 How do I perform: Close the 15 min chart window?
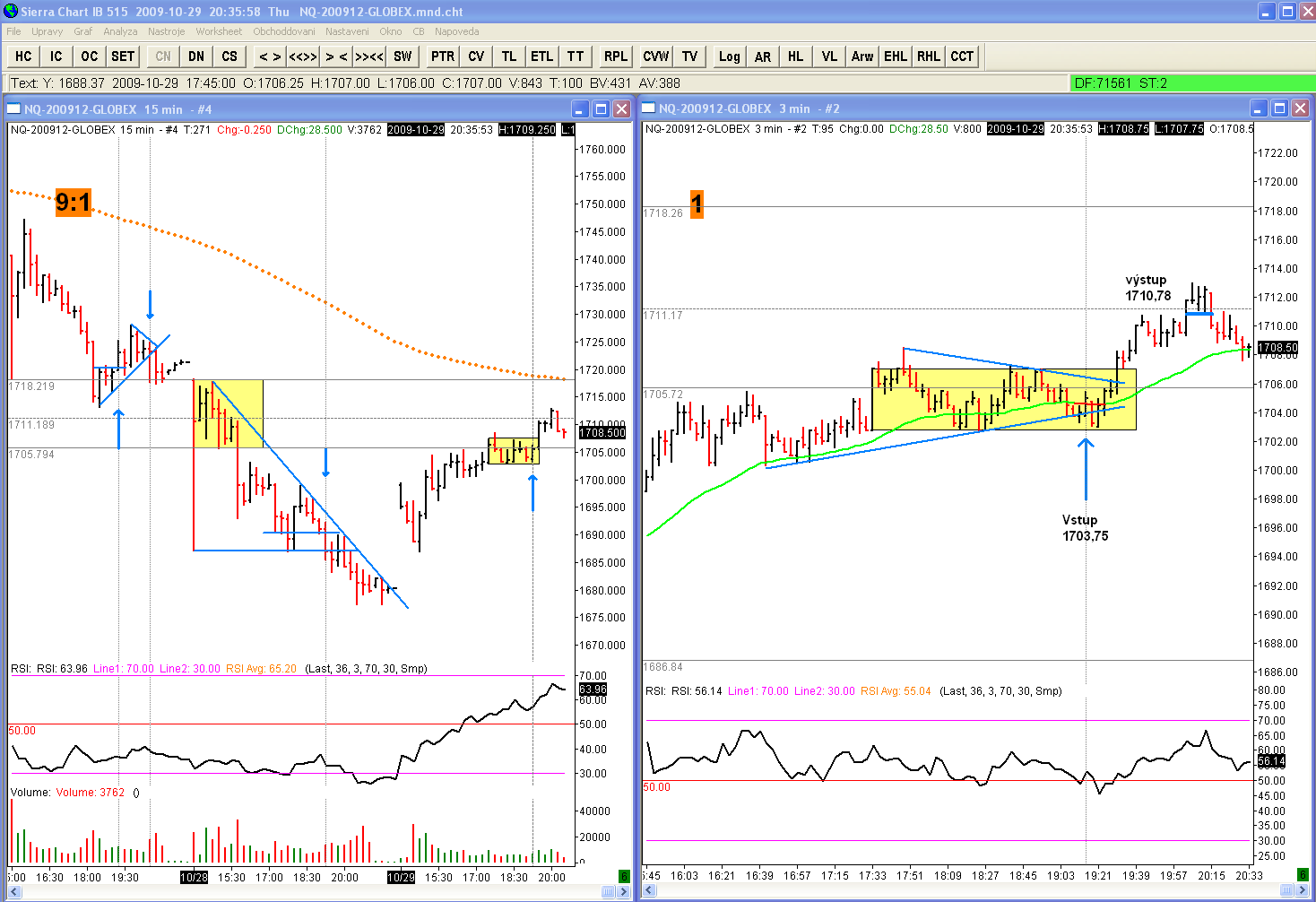(x=621, y=109)
